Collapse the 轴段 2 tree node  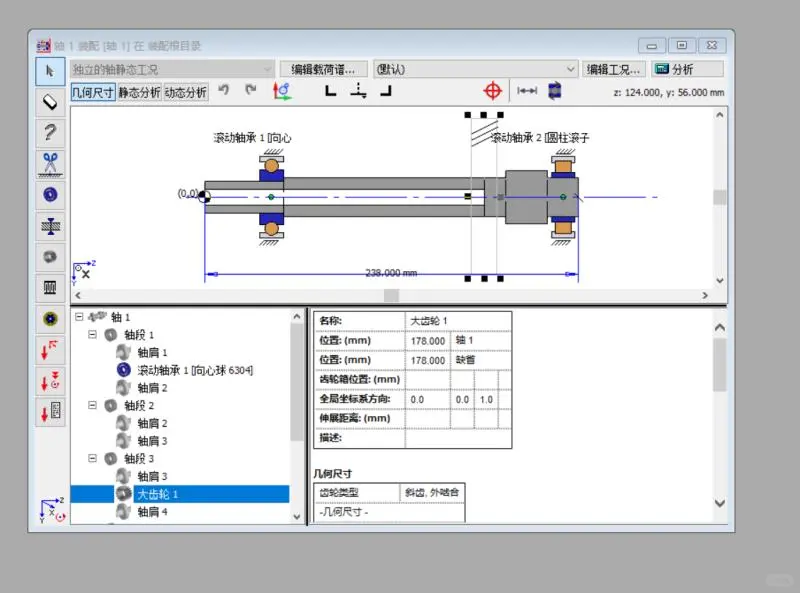click(92, 405)
